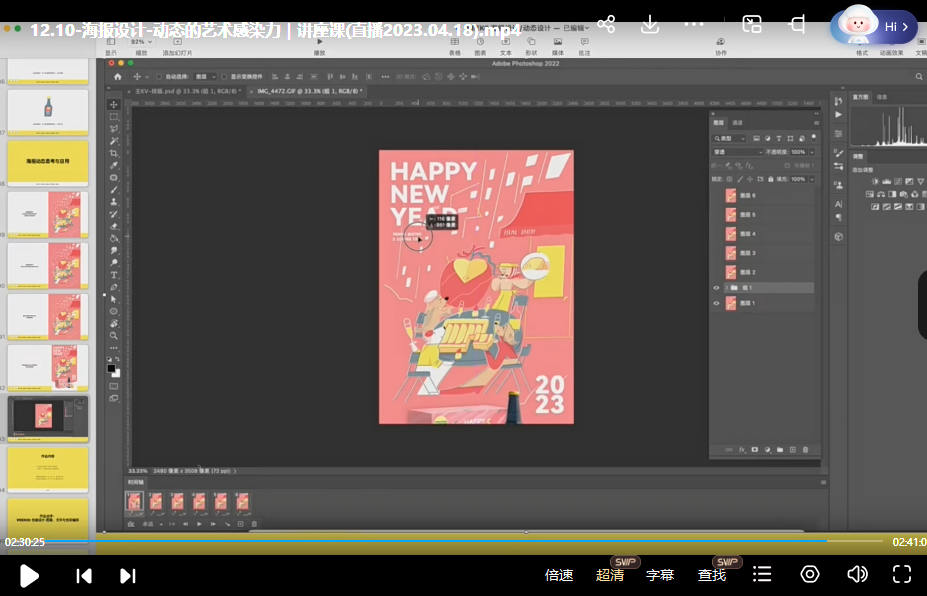This screenshot has width=927, height=596.
Task: Open the 倍速 playback speed menu
Action: (559, 575)
